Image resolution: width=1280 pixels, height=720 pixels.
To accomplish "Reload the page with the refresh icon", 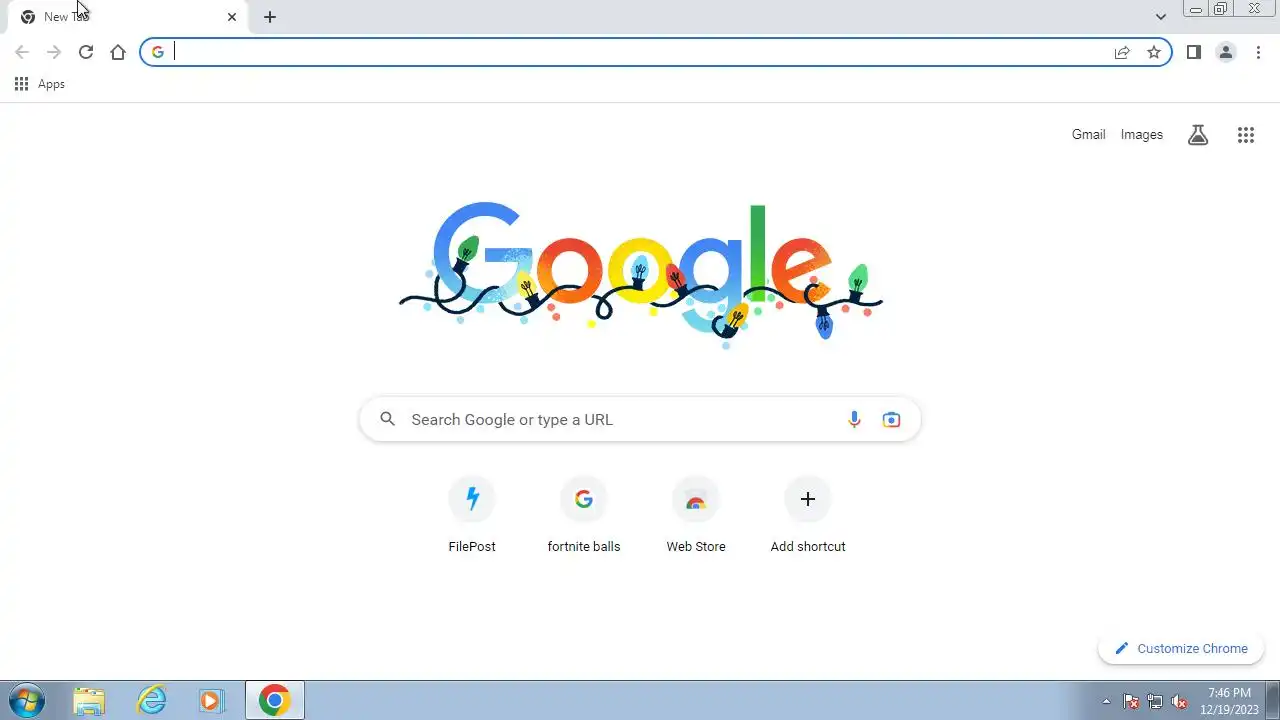I will [86, 52].
